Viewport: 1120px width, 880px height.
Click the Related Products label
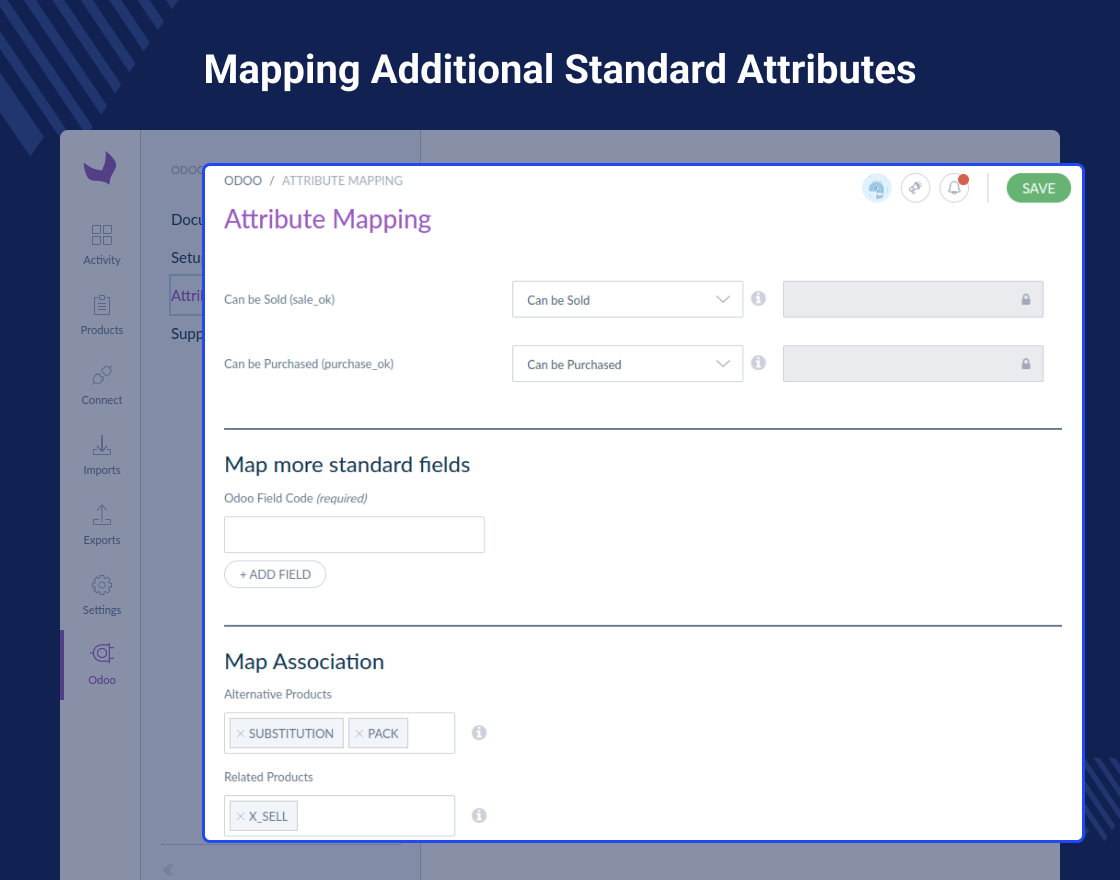(x=269, y=777)
